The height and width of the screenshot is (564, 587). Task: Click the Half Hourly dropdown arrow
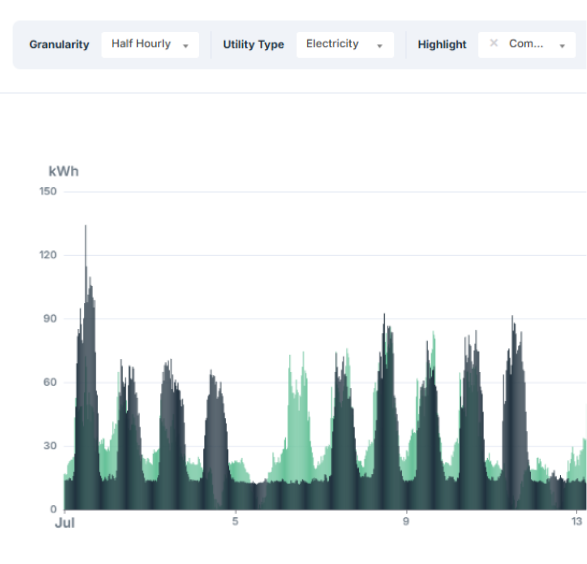186,46
